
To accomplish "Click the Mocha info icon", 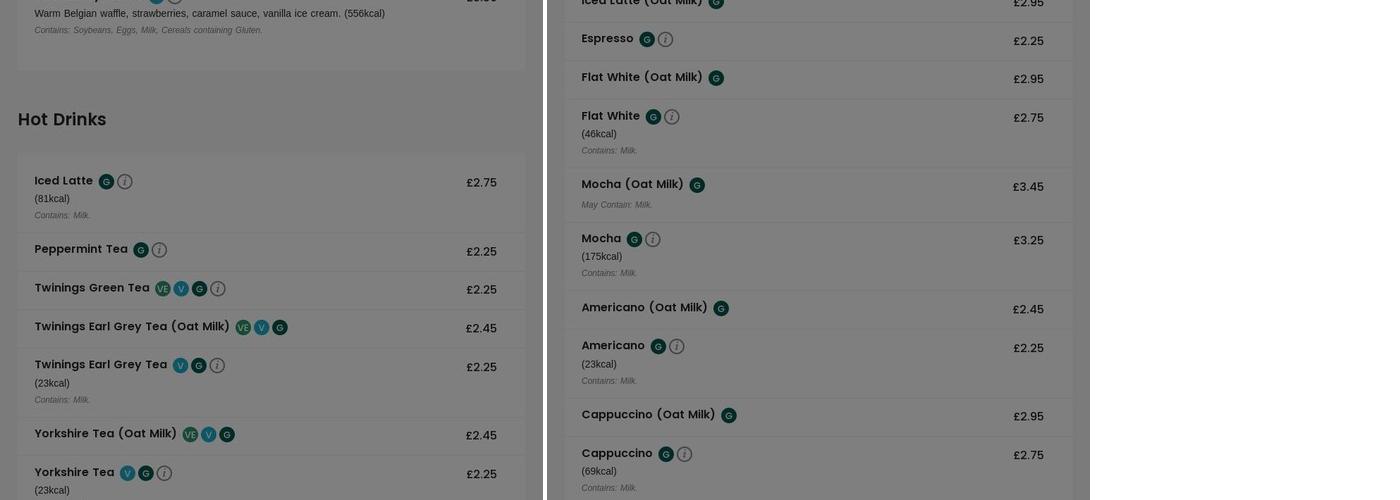I will 653,240.
